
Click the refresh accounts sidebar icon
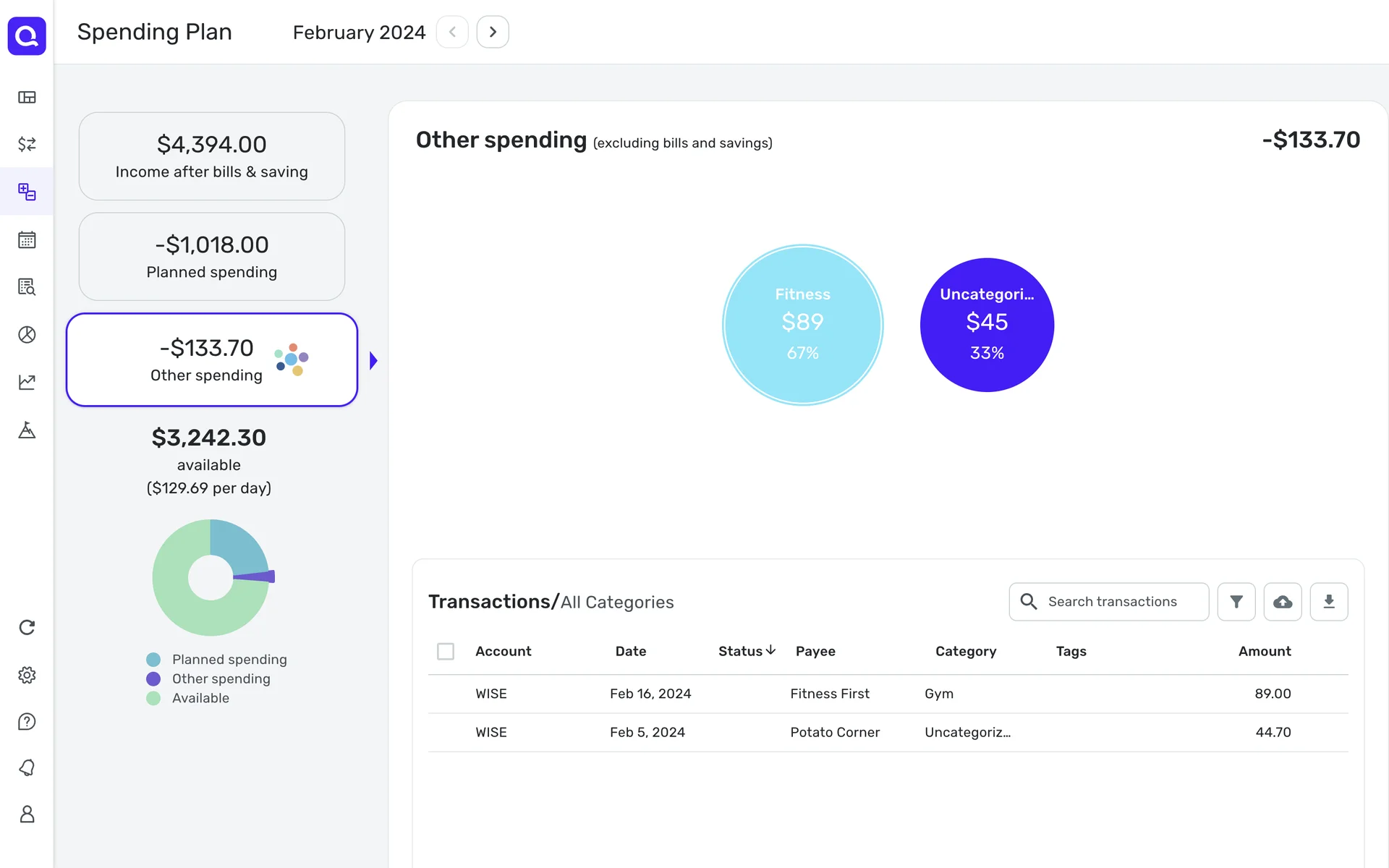tap(27, 627)
